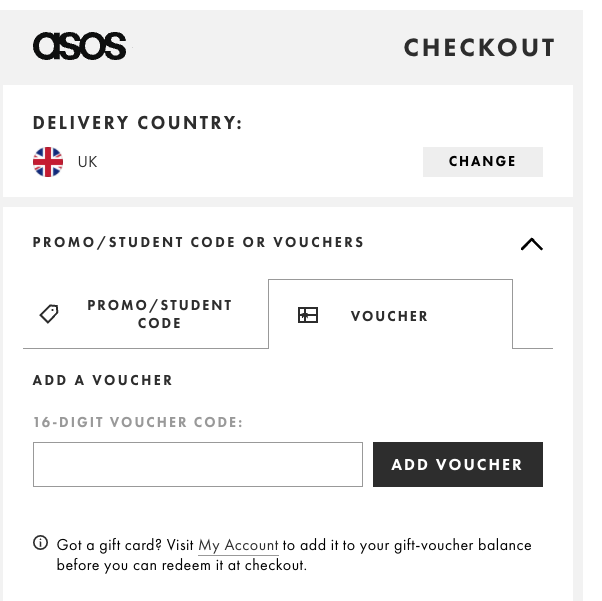Click the UK flag icon
Image resolution: width=602 pixels, height=601 pixels.
click(48, 162)
